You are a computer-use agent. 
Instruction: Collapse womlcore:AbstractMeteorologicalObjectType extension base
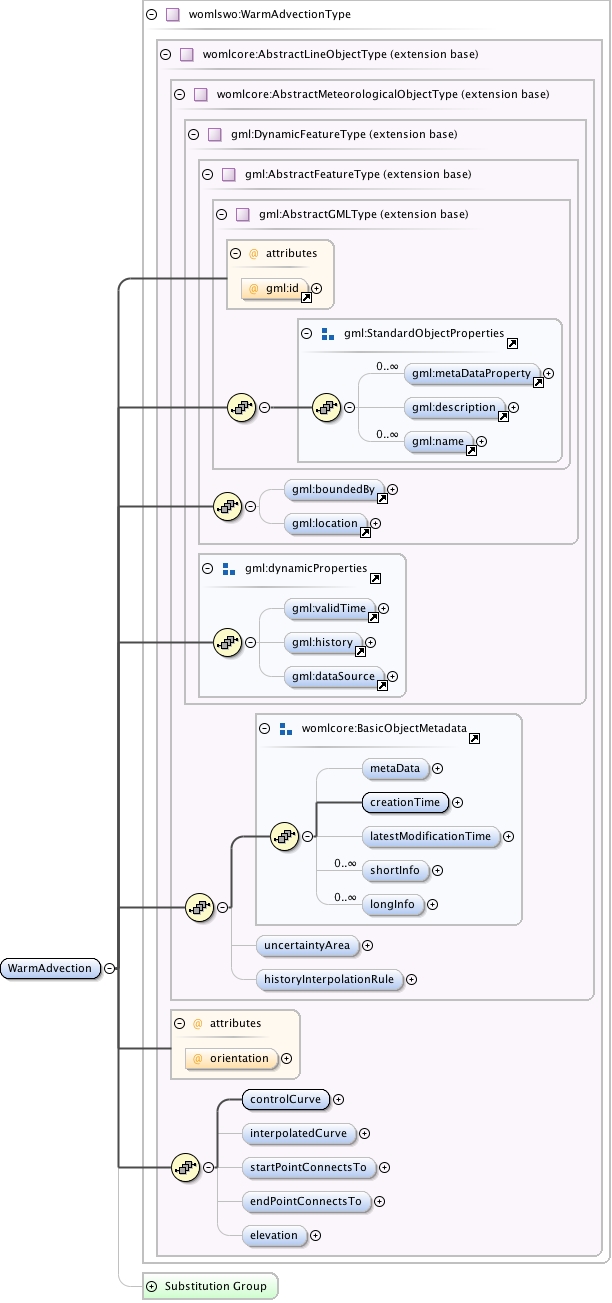point(179,94)
